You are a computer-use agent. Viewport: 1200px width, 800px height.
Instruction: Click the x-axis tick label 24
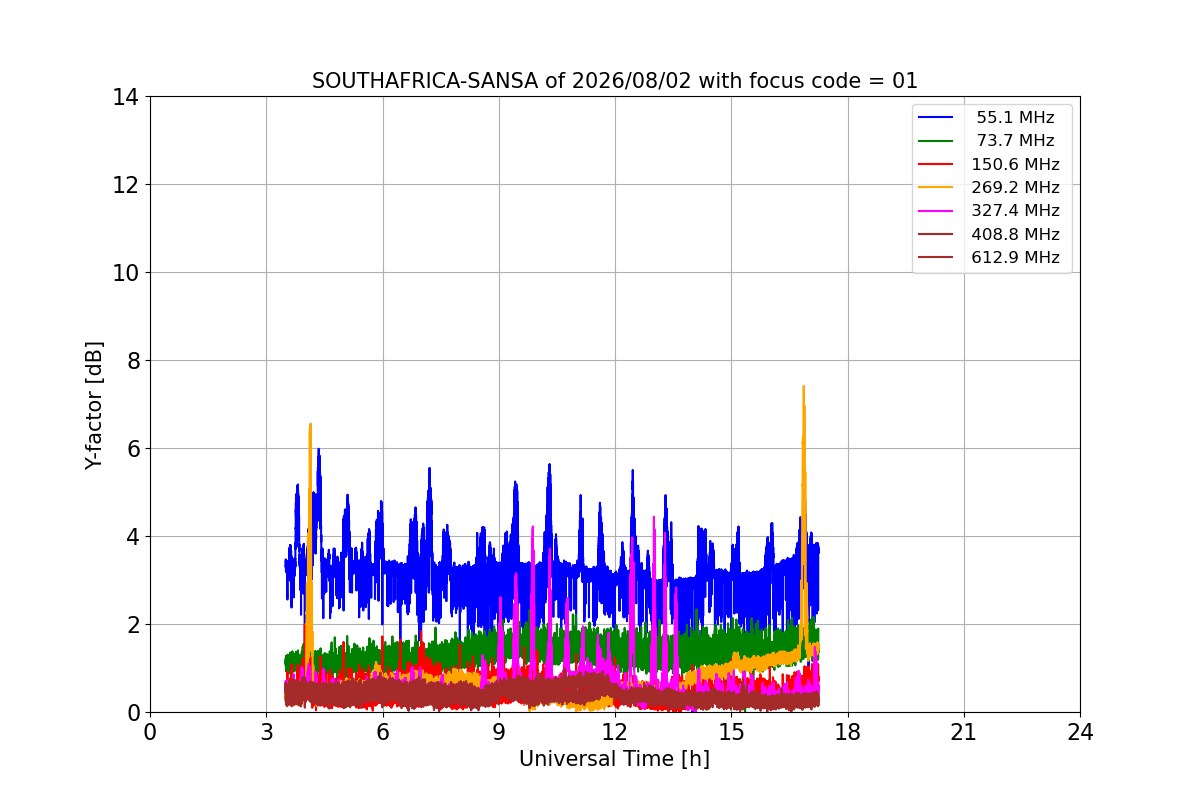point(1080,732)
